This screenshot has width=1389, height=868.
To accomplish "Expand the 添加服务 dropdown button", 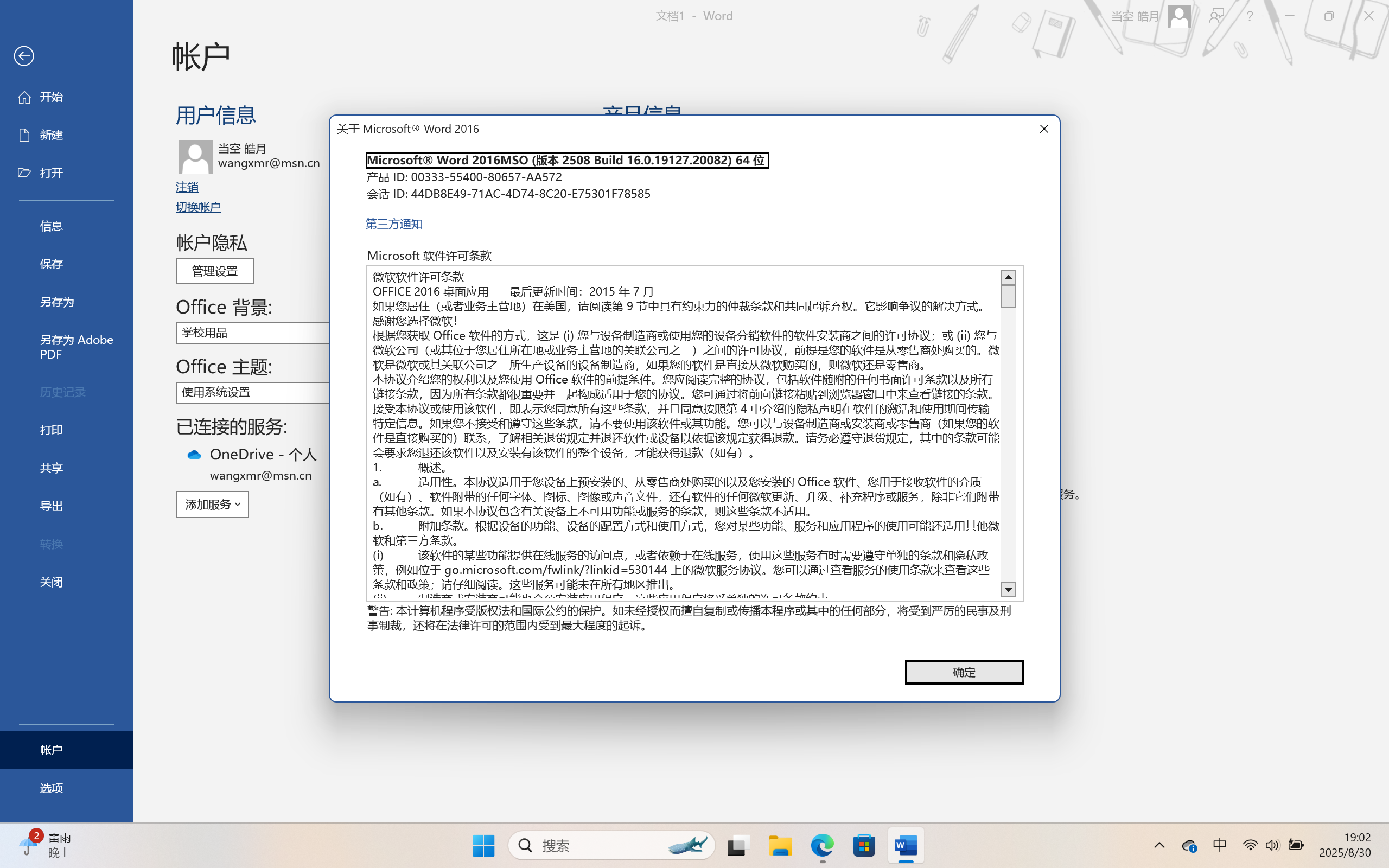I will coord(212,505).
